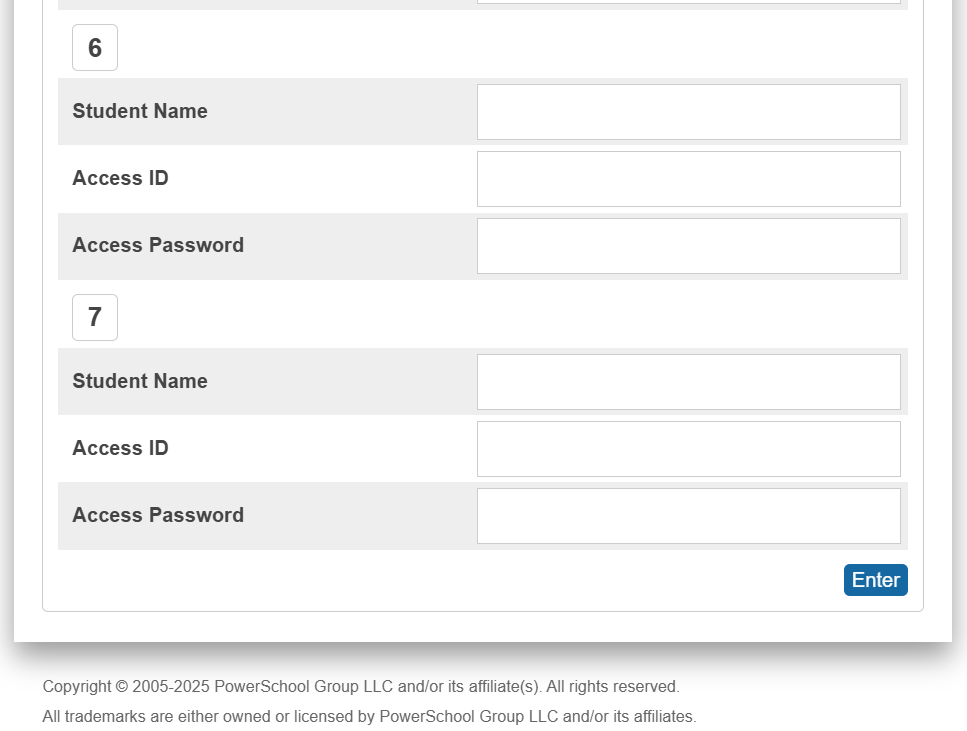The image size is (967, 731).
Task: Click the number 6 student badge
Action: pyautogui.click(x=95, y=48)
